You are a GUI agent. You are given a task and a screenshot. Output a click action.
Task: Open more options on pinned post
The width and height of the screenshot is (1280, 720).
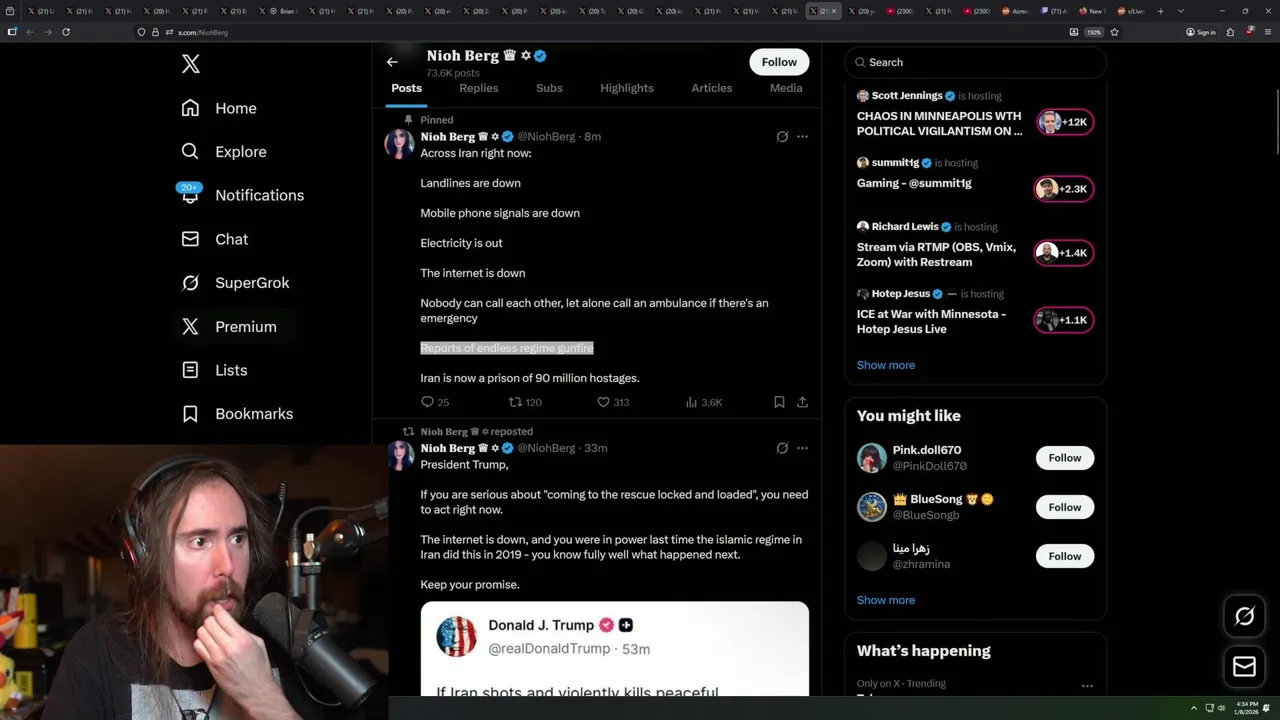point(802,137)
